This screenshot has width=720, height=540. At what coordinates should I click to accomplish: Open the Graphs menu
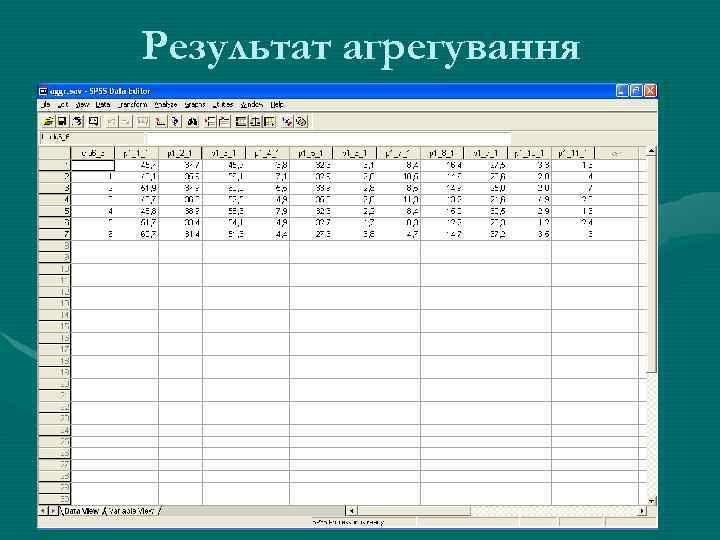(x=195, y=105)
